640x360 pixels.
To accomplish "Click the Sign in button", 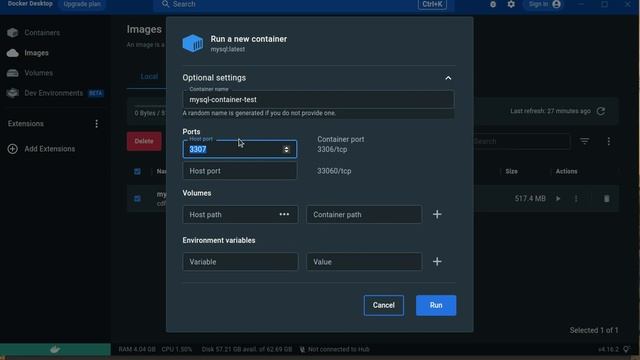I will (544, 4).
